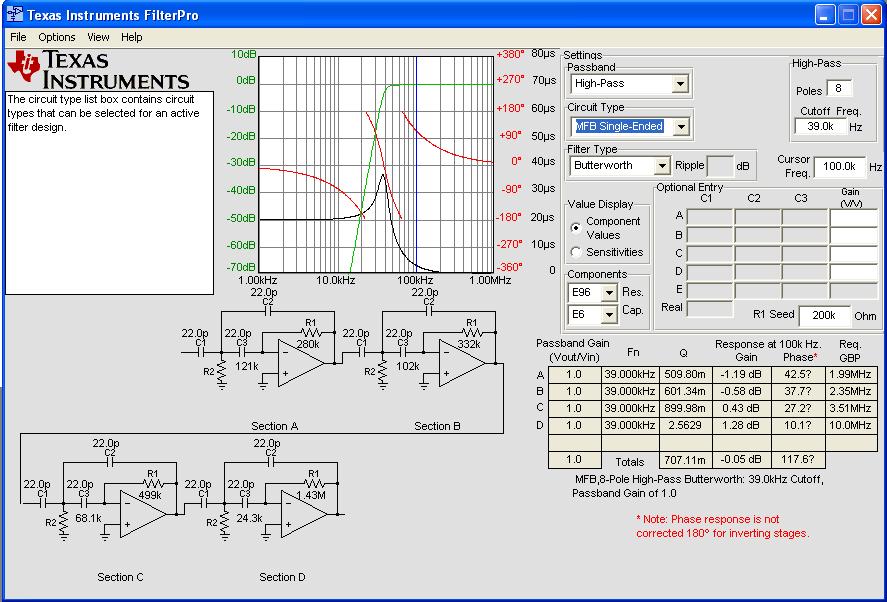Image resolution: width=887 pixels, height=602 pixels.
Task: Open the E96 resistor series dropdown
Action: tap(609, 293)
